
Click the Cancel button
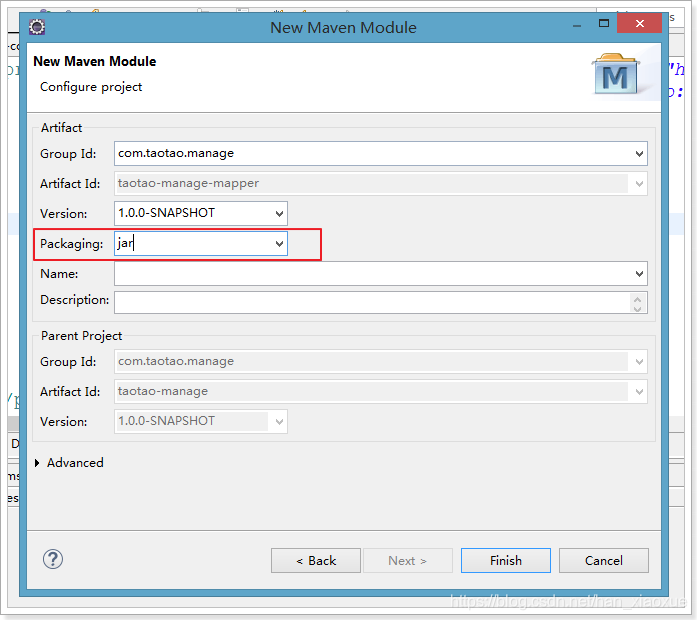pos(604,560)
